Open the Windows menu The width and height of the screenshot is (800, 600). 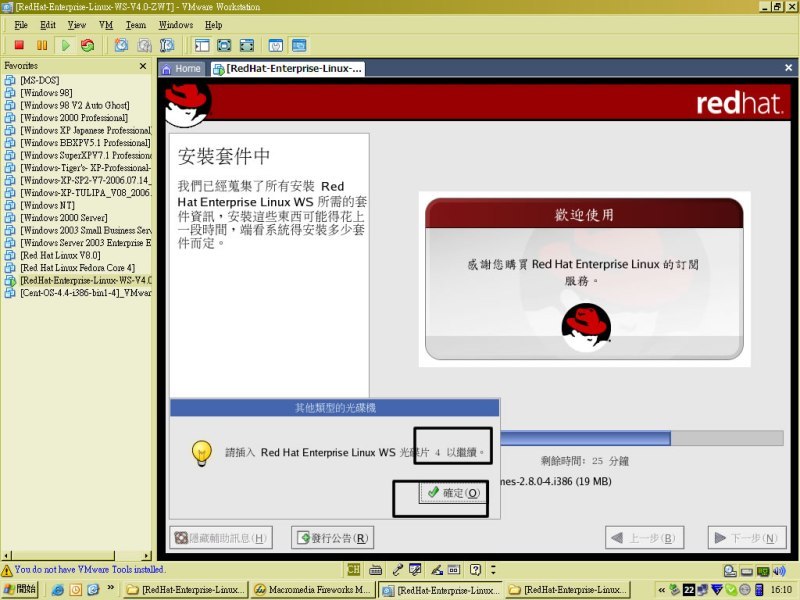(176, 25)
